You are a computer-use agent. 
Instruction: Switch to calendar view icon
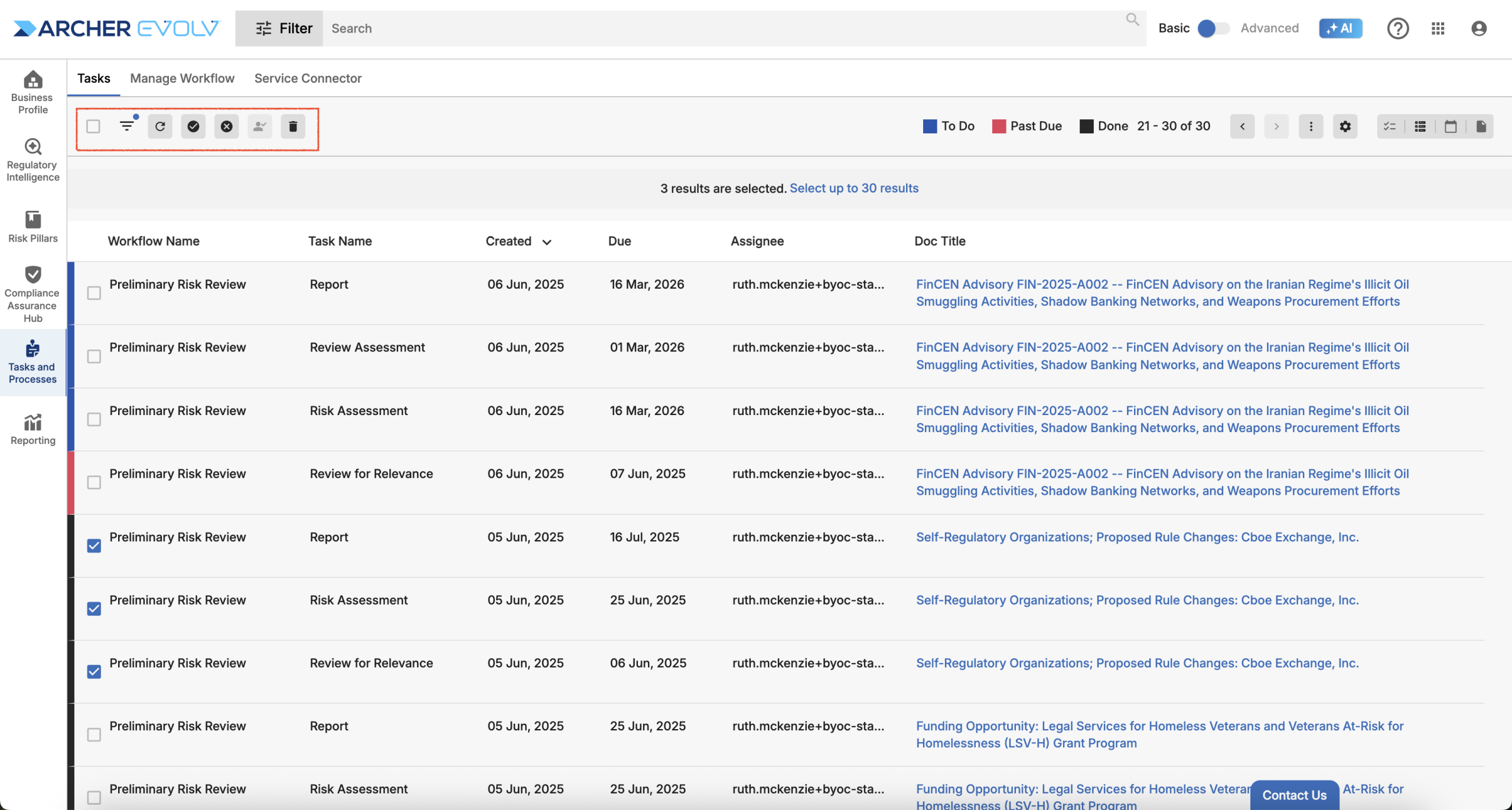pyautogui.click(x=1451, y=126)
